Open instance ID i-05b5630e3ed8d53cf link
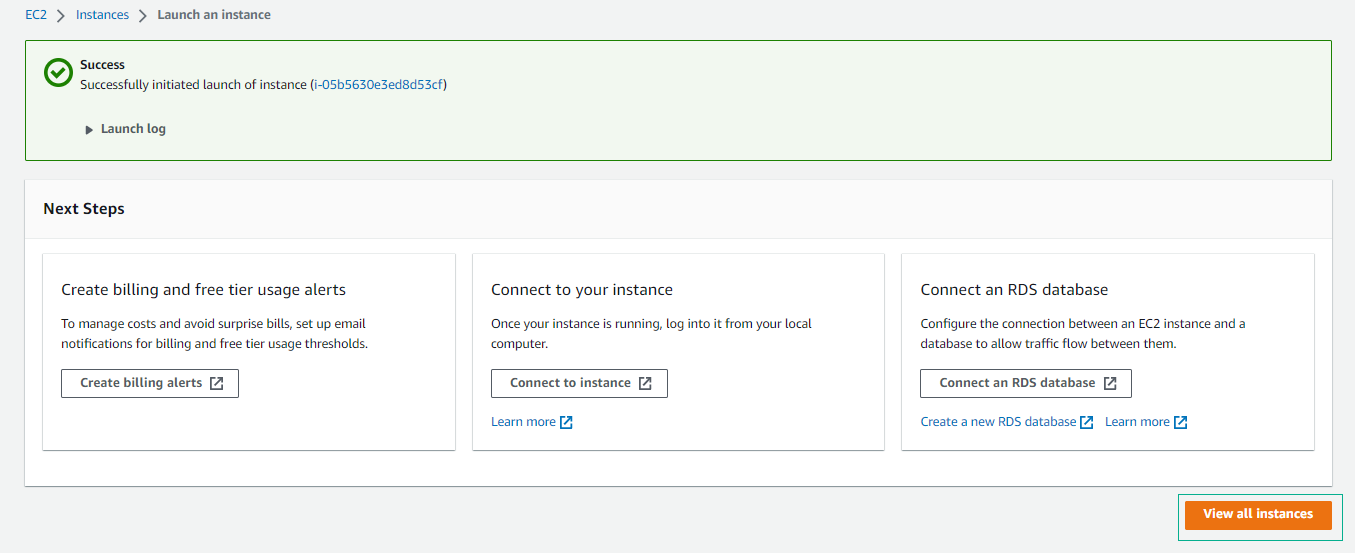Screen dimensions: 1355x553 (x=378, y=85)
